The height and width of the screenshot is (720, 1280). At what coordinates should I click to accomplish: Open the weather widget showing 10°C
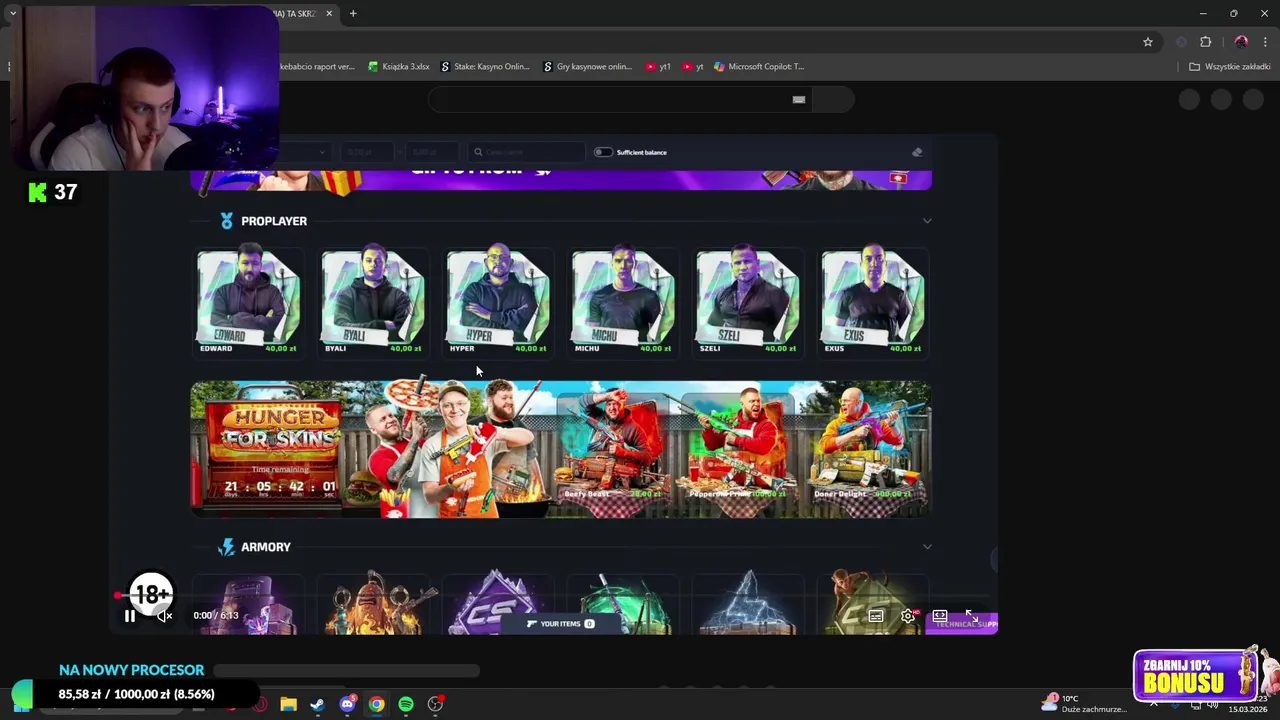[x=1084, y=704]
